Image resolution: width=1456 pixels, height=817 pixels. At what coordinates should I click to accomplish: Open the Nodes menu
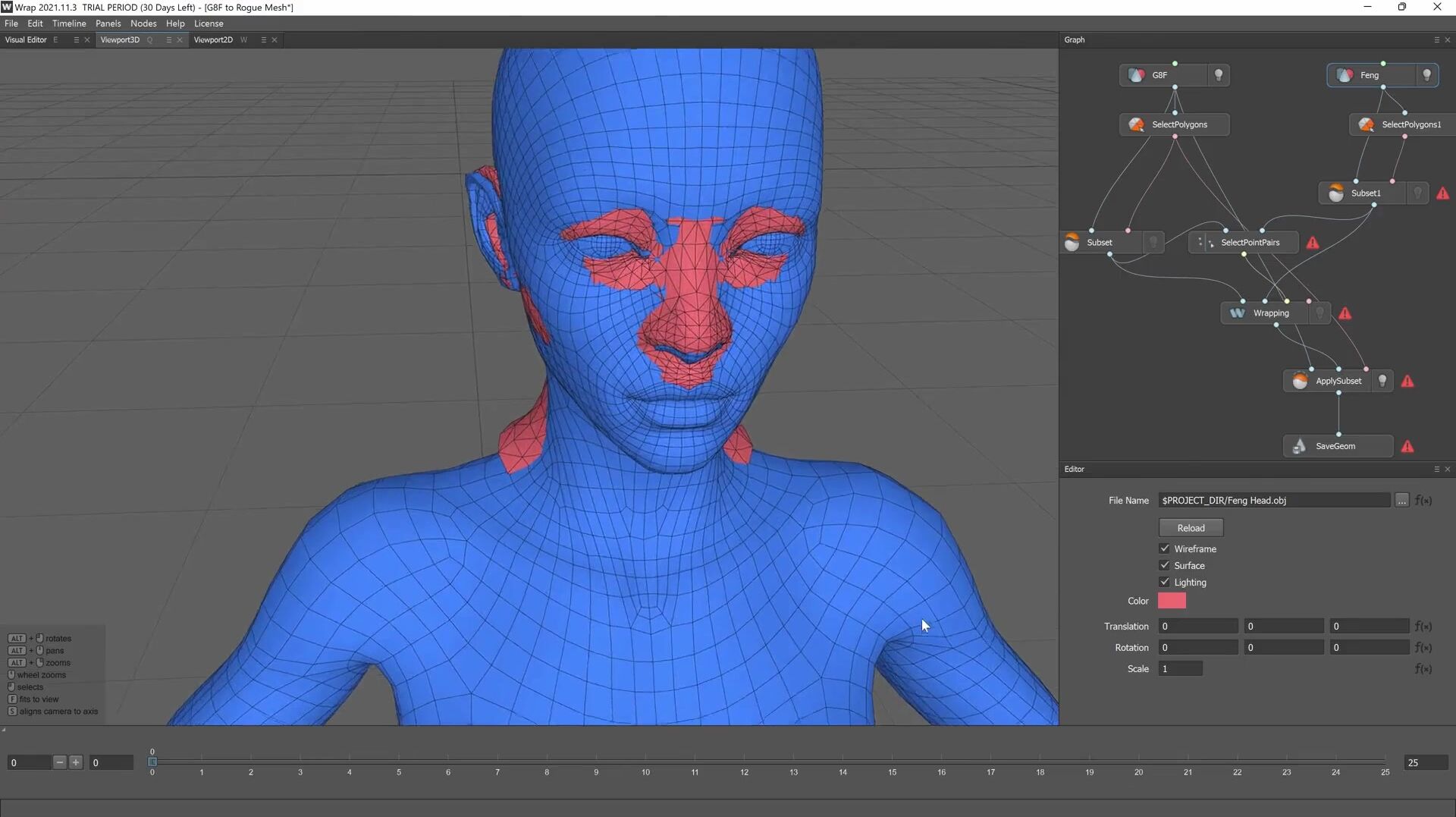click(x=143, y=24)
